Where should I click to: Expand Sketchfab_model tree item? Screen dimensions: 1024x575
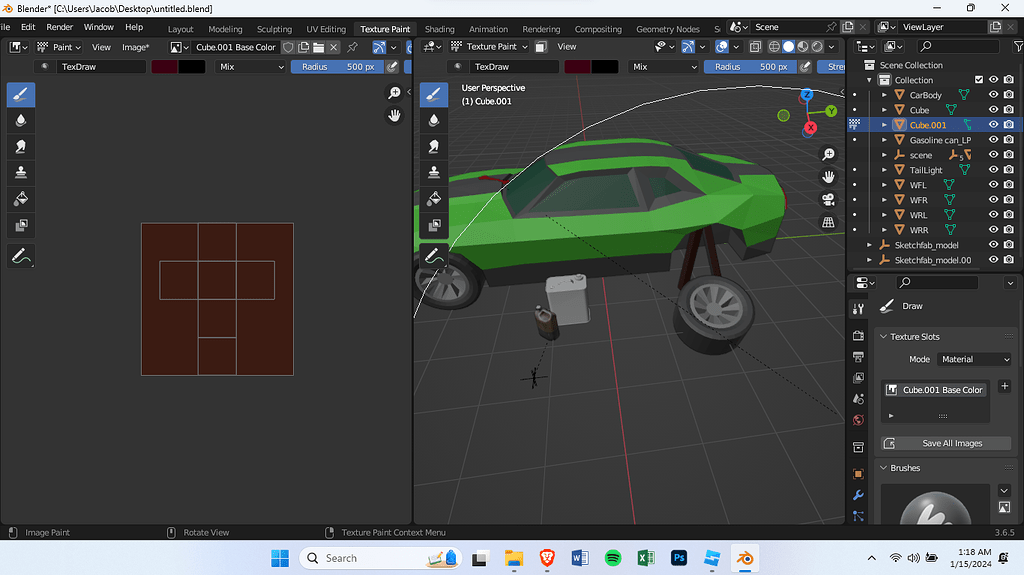[x=869, y=245]
